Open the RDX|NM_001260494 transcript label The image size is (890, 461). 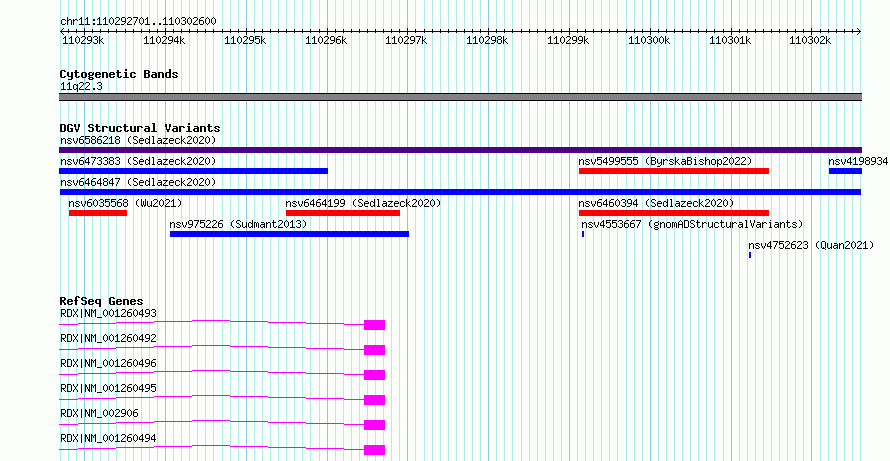coord(108,438)
